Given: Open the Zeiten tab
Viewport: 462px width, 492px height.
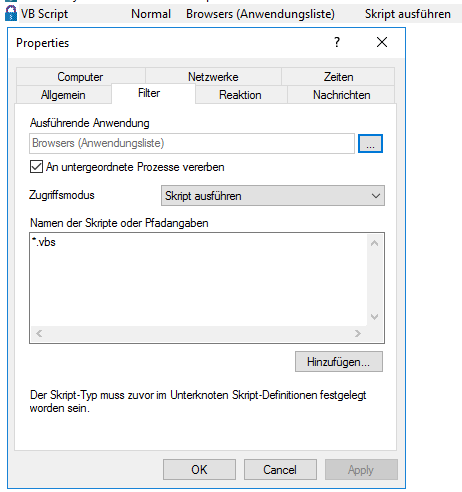Looking at the screenshot, I should point(338,77).
